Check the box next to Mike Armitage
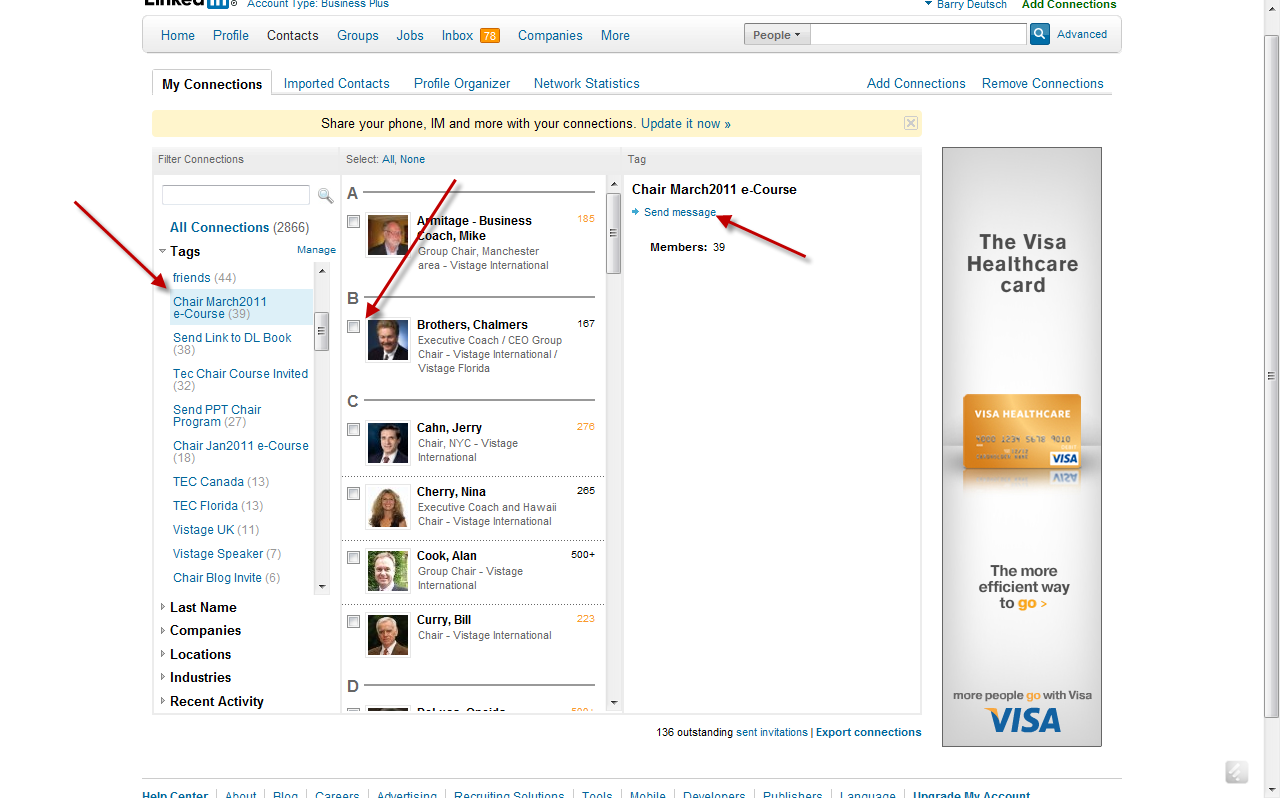The image size is (1280, 798). click(354, 221)
